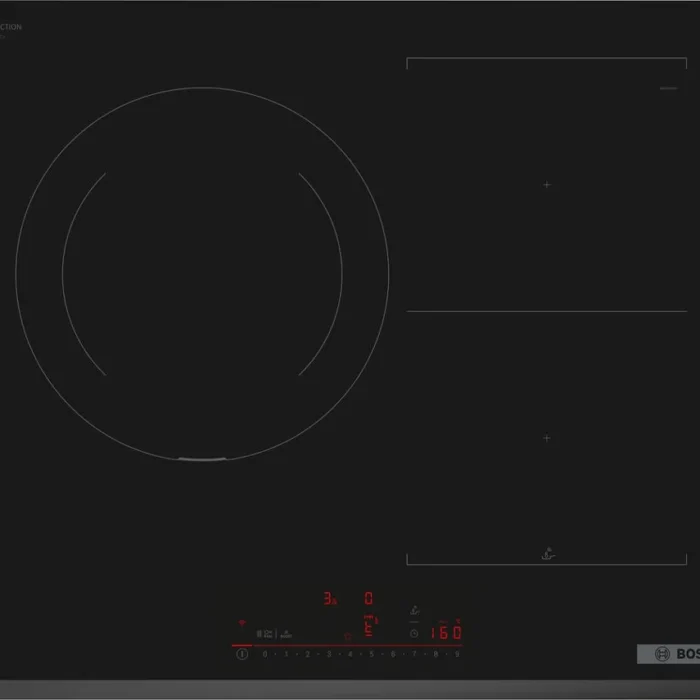Choose power level 7 on the scale
The image size is (700, 700).
[414, 654]
